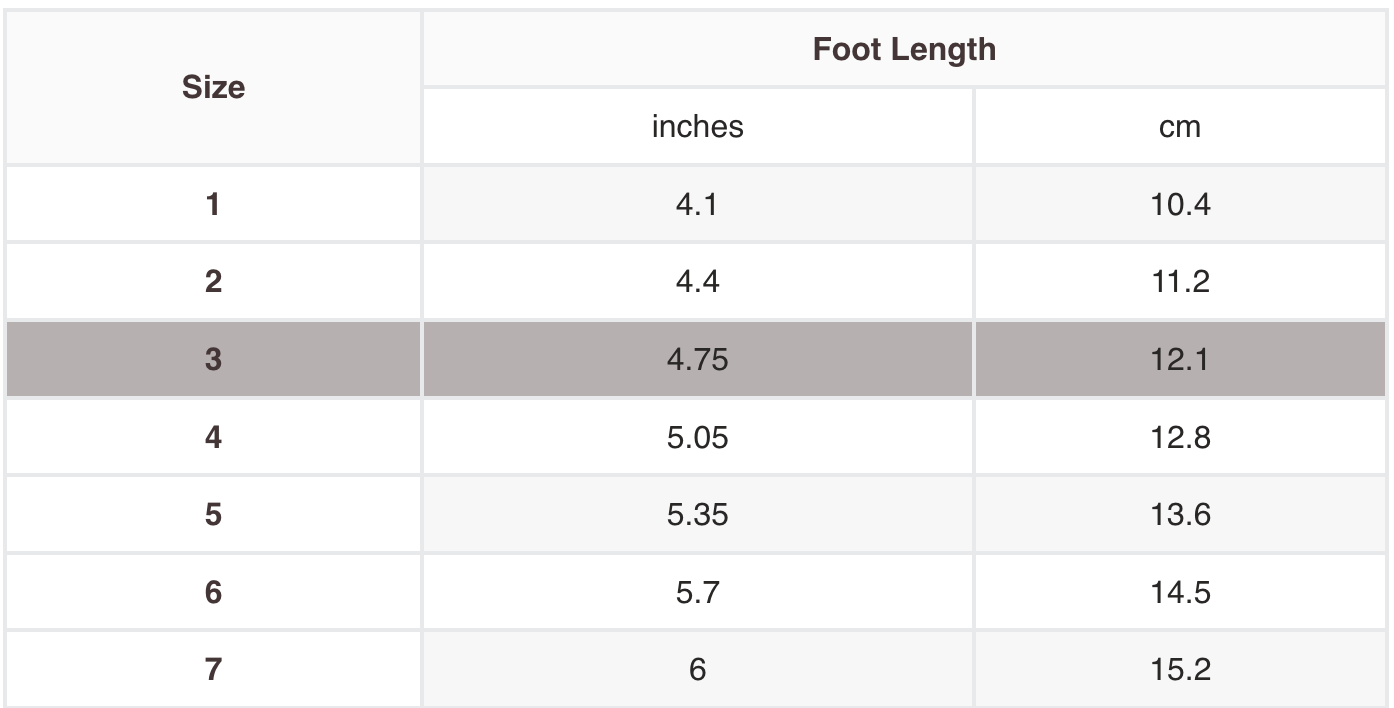This screenshot has width=1394, height=708.
Task: Click the Foot Length header
Action: click(x=904, y=49)
